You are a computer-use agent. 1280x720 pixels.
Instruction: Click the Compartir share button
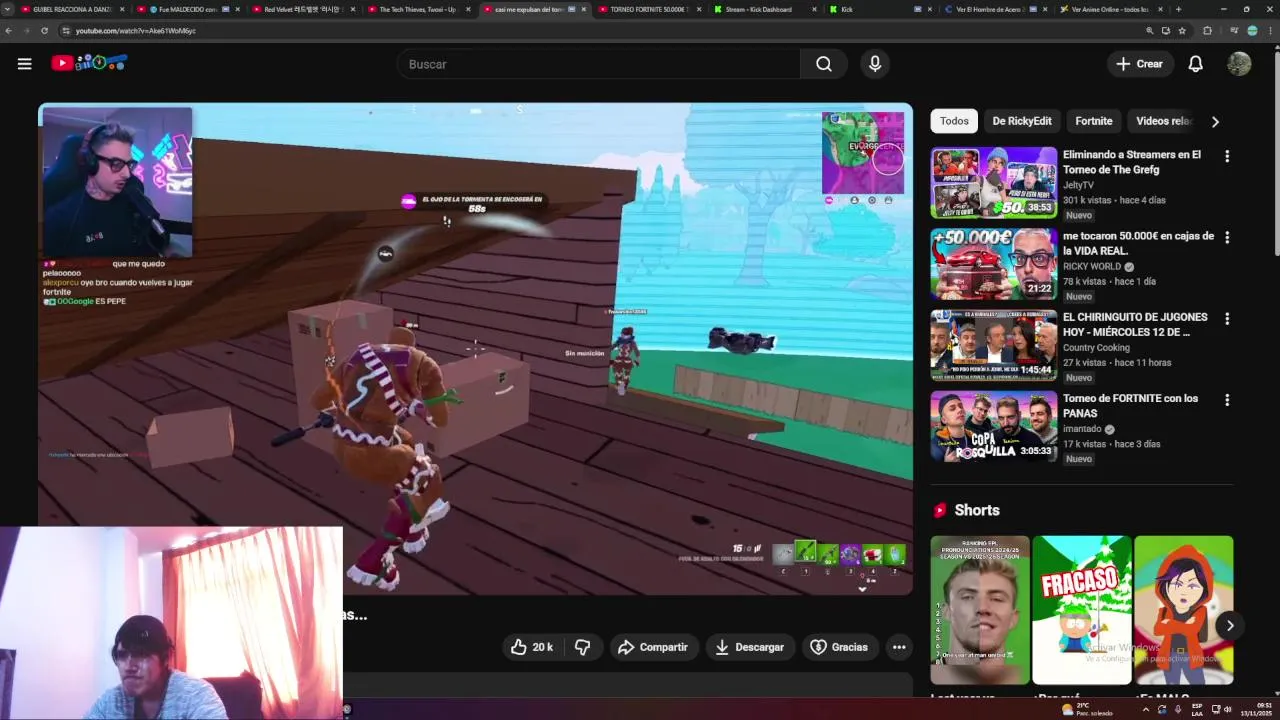coord(652,647)
